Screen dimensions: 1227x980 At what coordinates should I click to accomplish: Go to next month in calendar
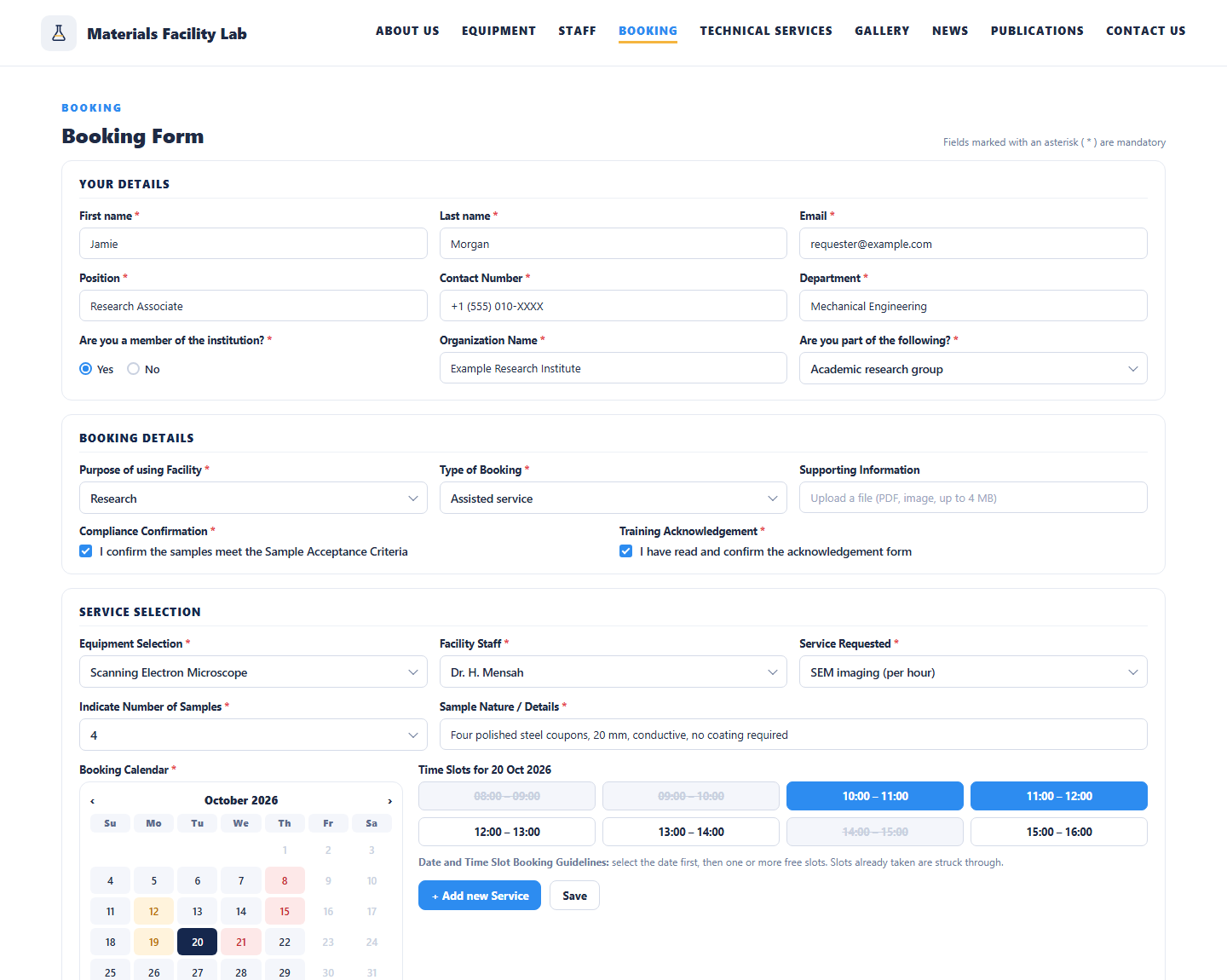(x=390, y=801)
